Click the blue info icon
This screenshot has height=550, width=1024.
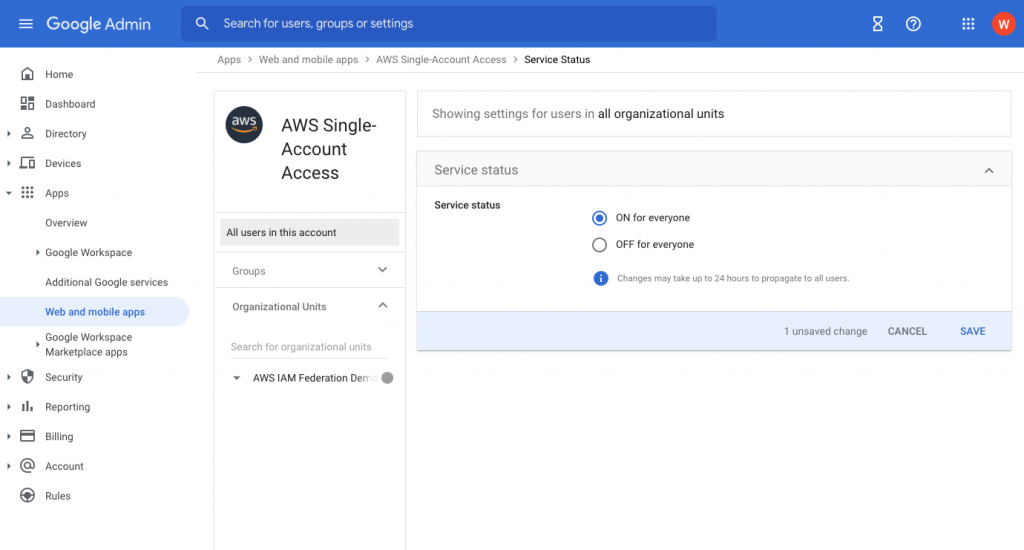coord(600,278)
